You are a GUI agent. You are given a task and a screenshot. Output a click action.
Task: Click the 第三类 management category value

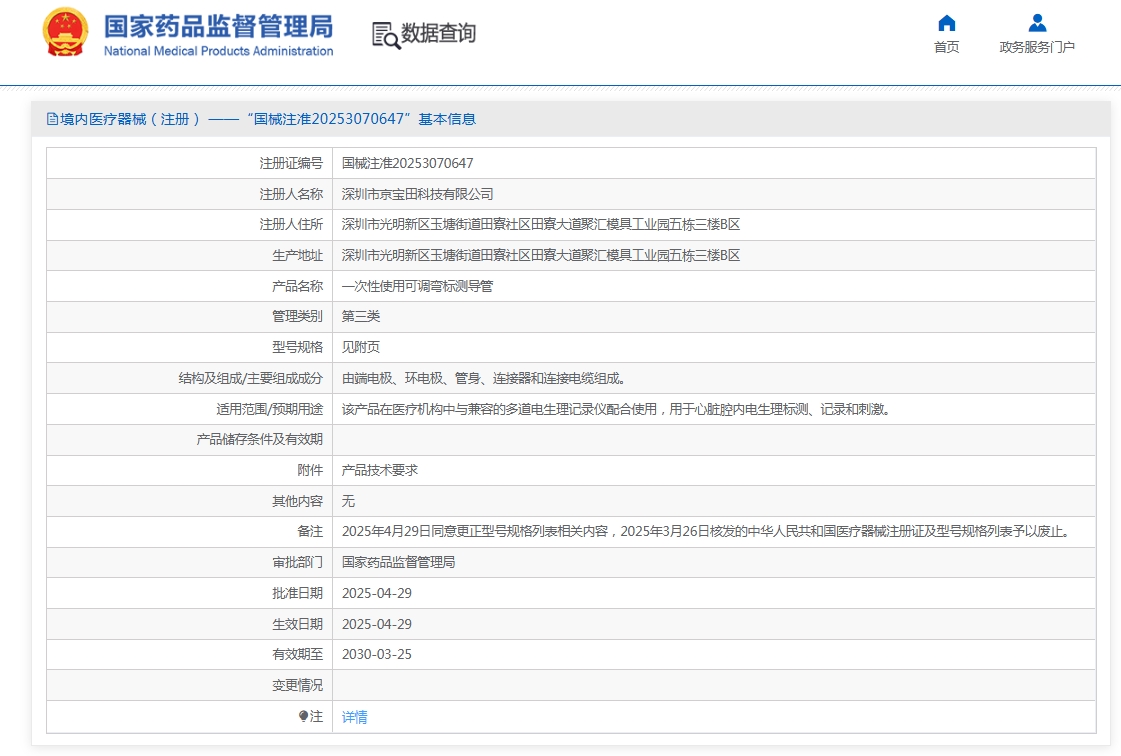(361, 316)
